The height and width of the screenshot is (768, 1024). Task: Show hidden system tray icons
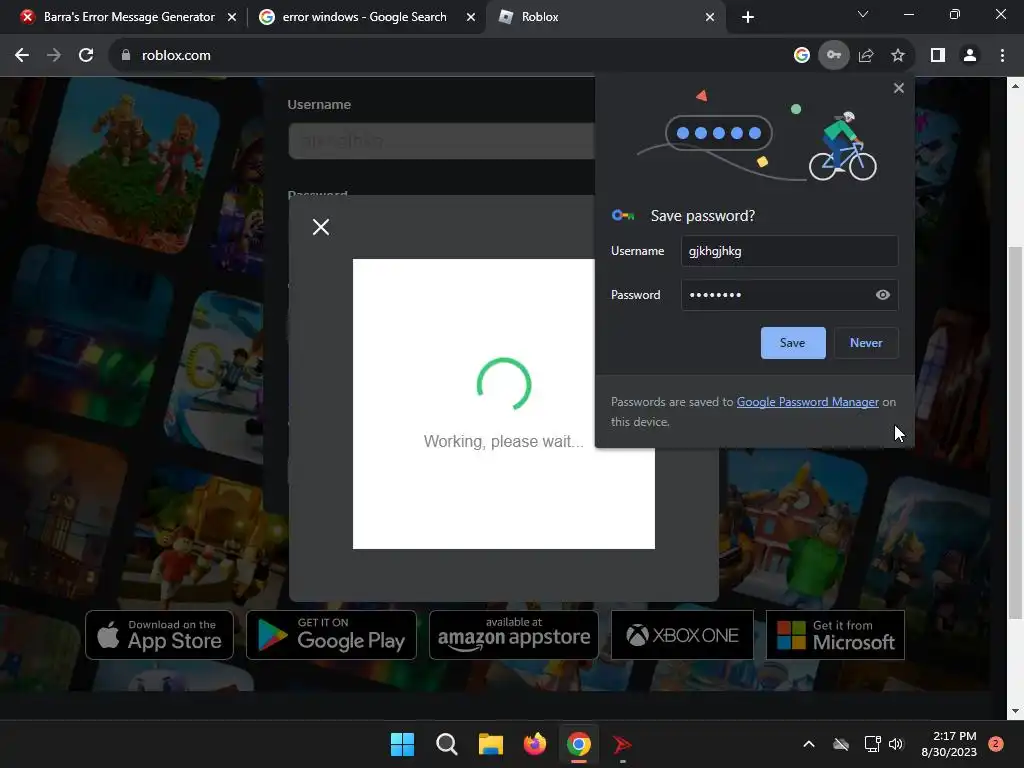[x=808, y=744]
